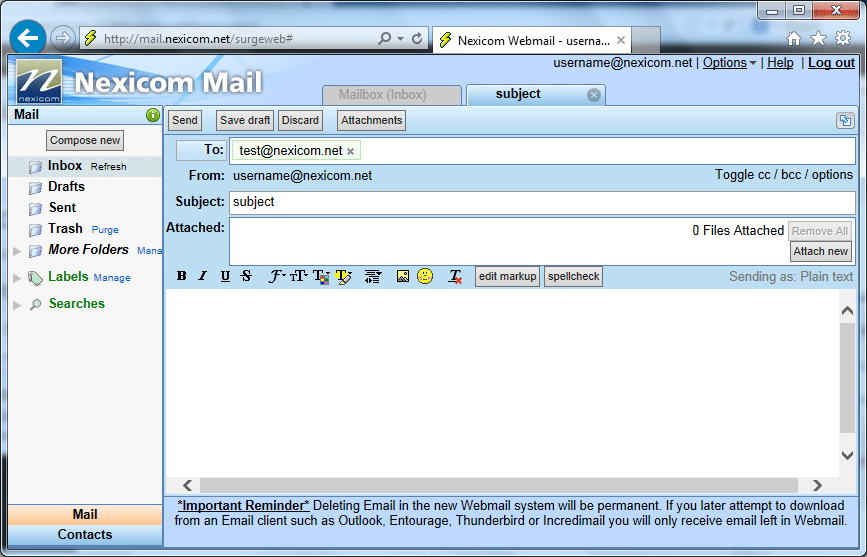The width and height of the screenshot is (867, 557).
Task: Expand the Labels section
Action: click(x=17, y=278)
